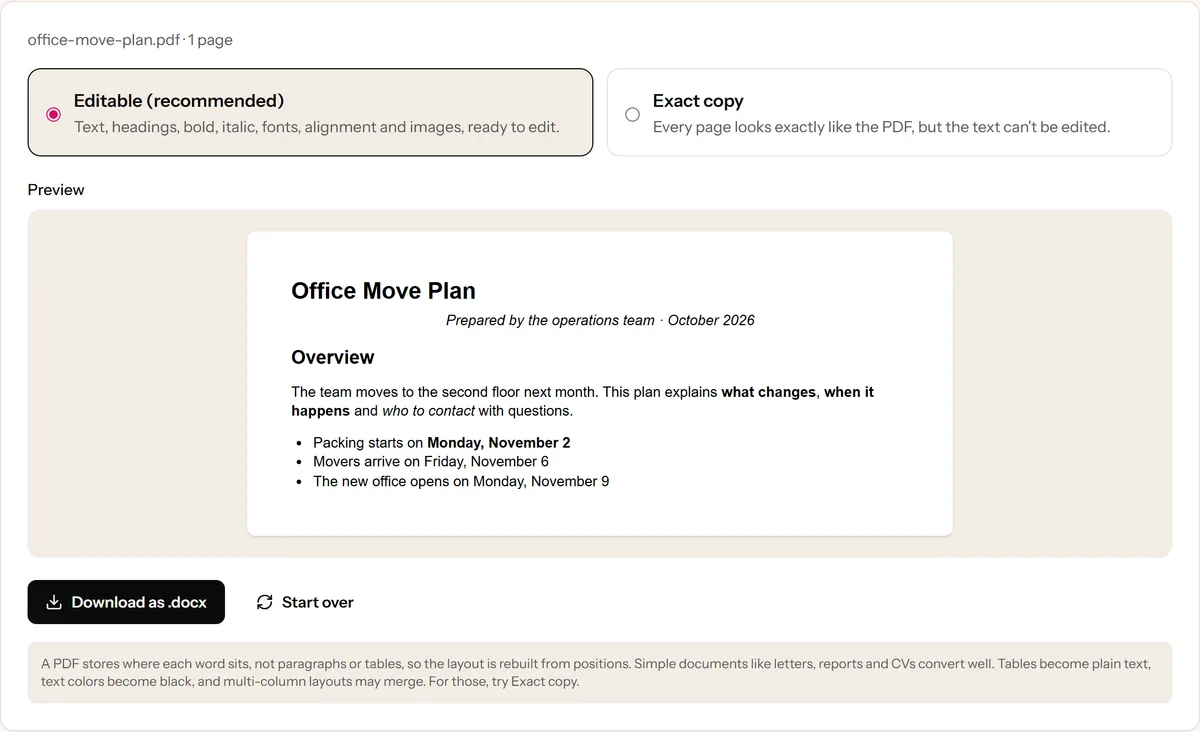Click the 'Text, headings, bold, italic' description
Image resolution: width=1200 pixels, height=732 pixels.
click(x=317, y=127)
